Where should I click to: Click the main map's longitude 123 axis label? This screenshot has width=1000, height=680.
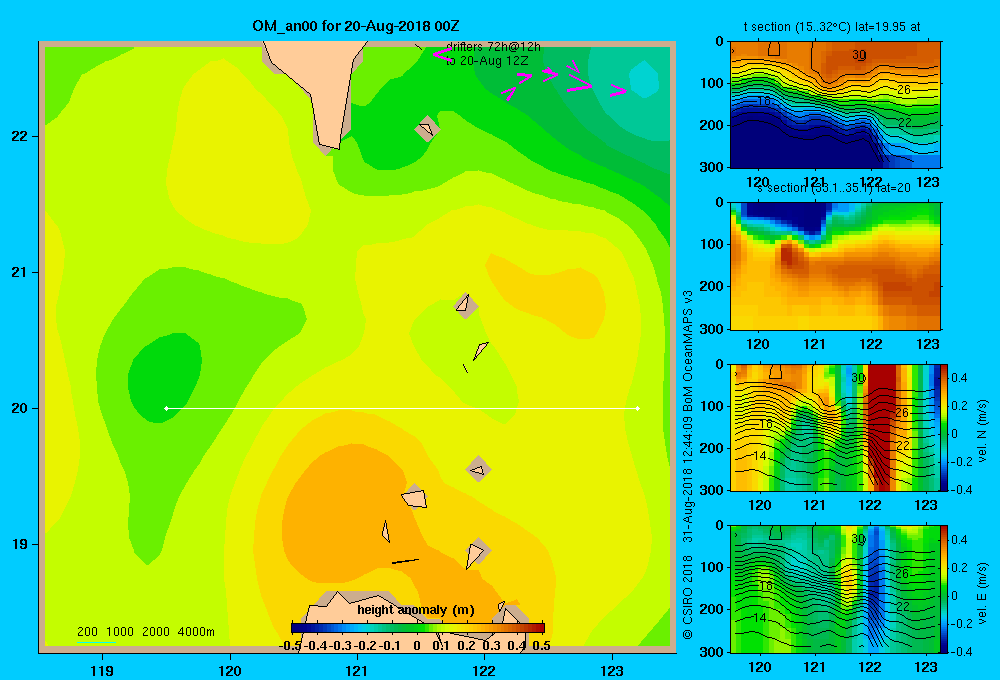[x=612, y=670]
